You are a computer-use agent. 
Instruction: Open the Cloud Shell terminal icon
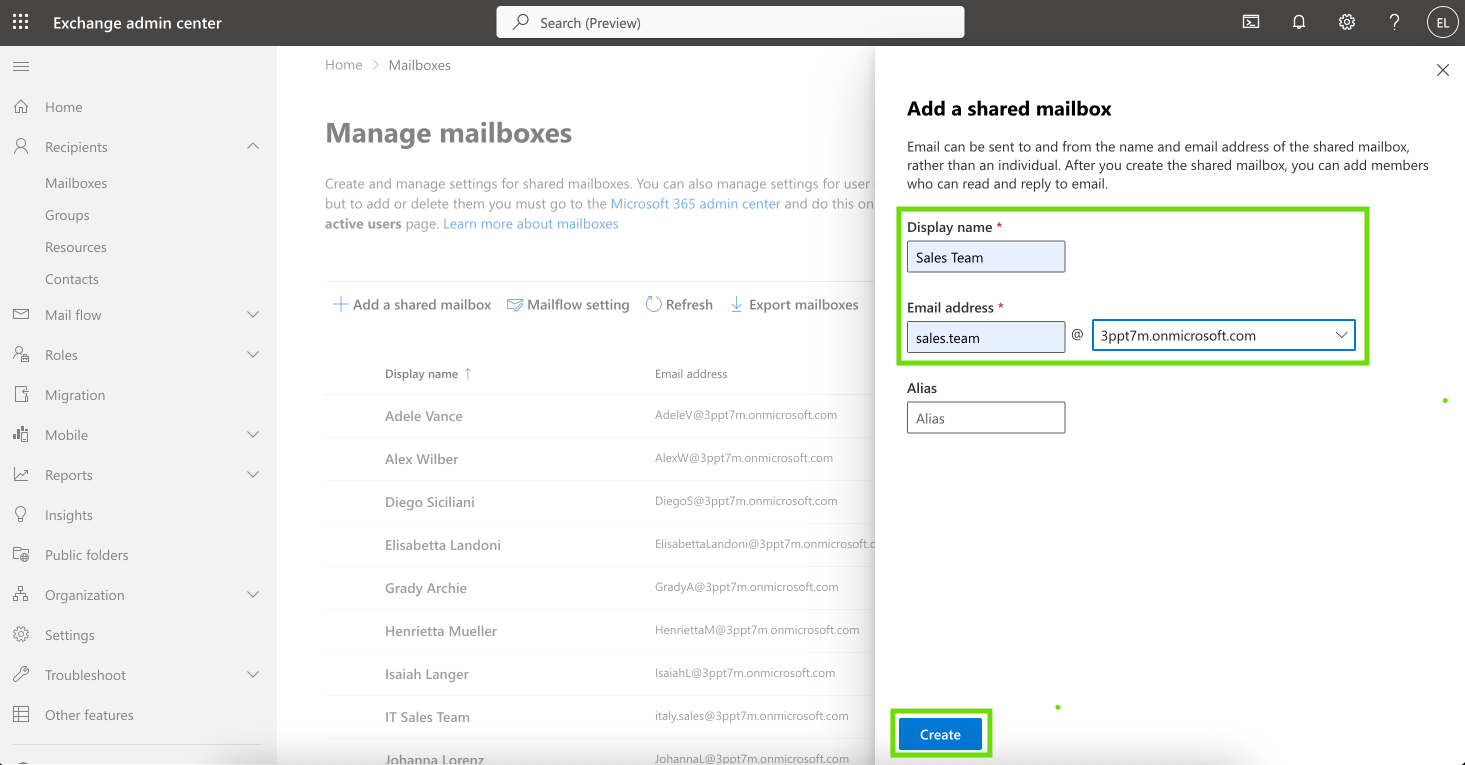point(1251,22)
